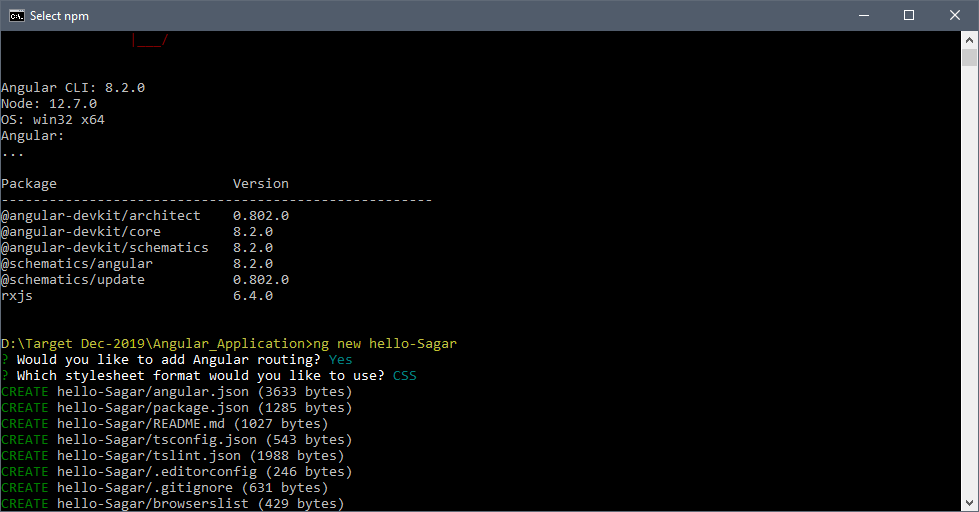Image resolution: width=979 pixels, height=512 pixels.
Task: Click the 'Yes' routing answer
Action: point(340,360)
